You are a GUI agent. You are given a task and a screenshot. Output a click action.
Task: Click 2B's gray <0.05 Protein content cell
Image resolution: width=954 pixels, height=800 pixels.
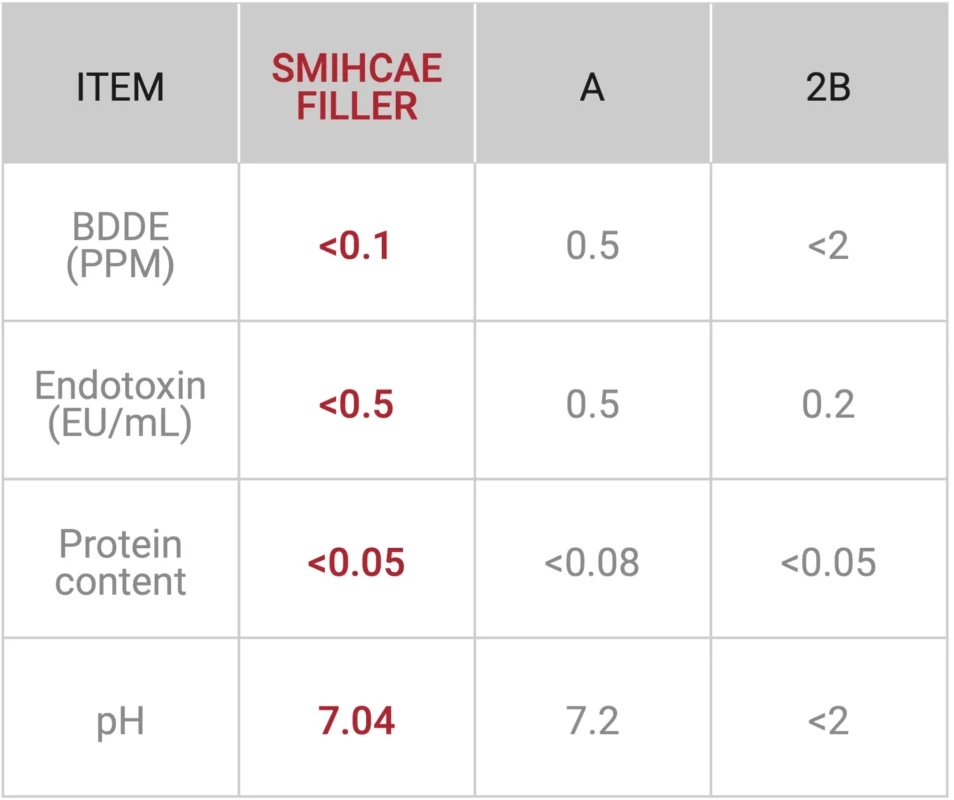point(828,563)
